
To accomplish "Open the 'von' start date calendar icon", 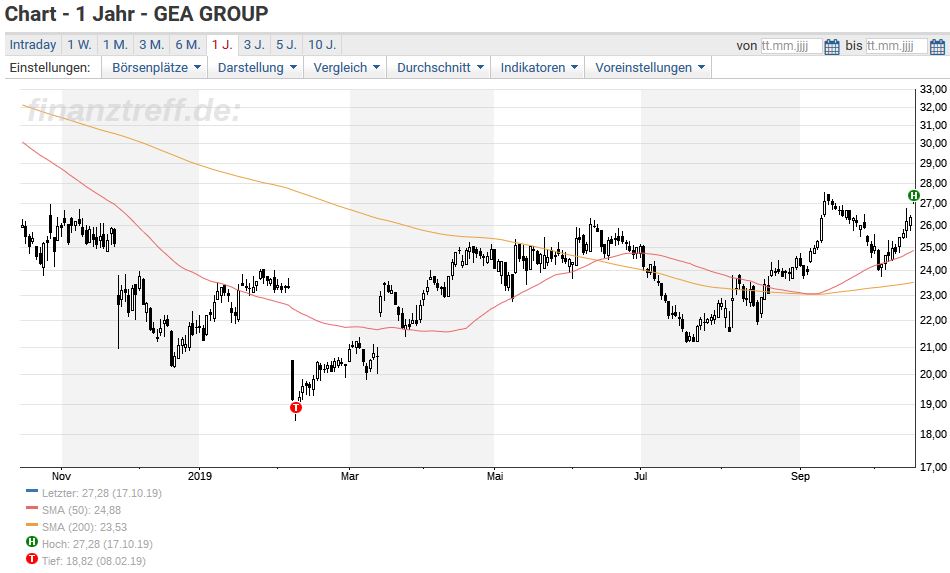I will [832, 46].
